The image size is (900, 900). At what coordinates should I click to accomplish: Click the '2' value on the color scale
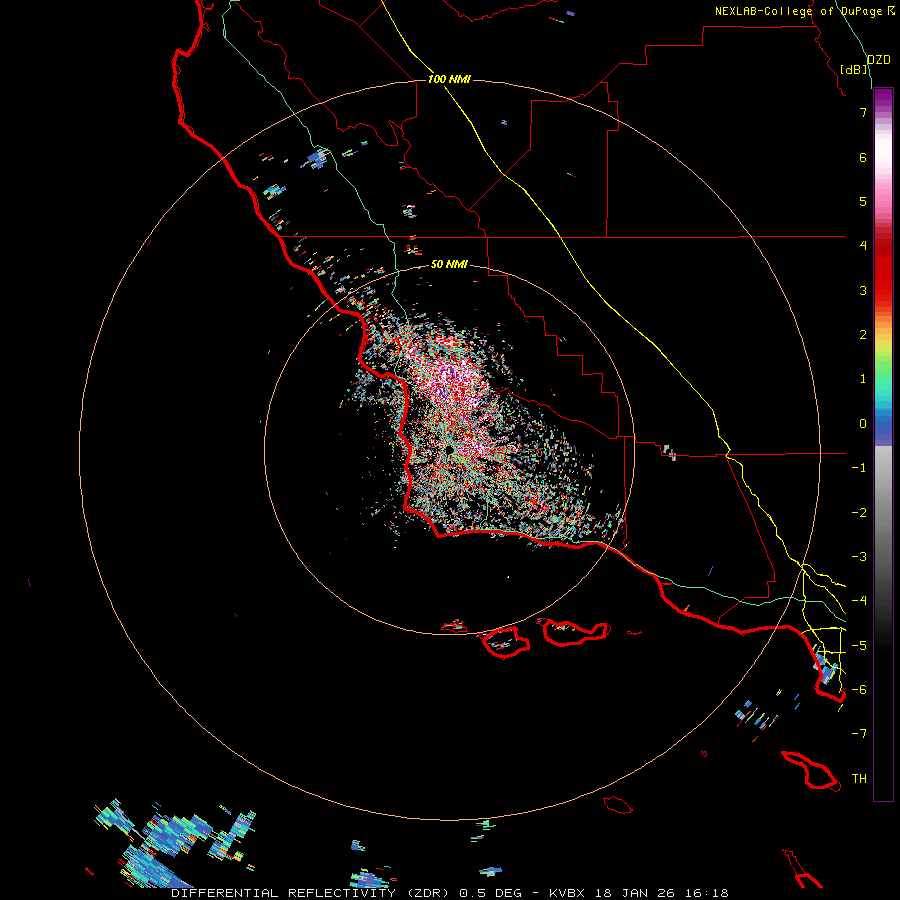click(863, 335)
